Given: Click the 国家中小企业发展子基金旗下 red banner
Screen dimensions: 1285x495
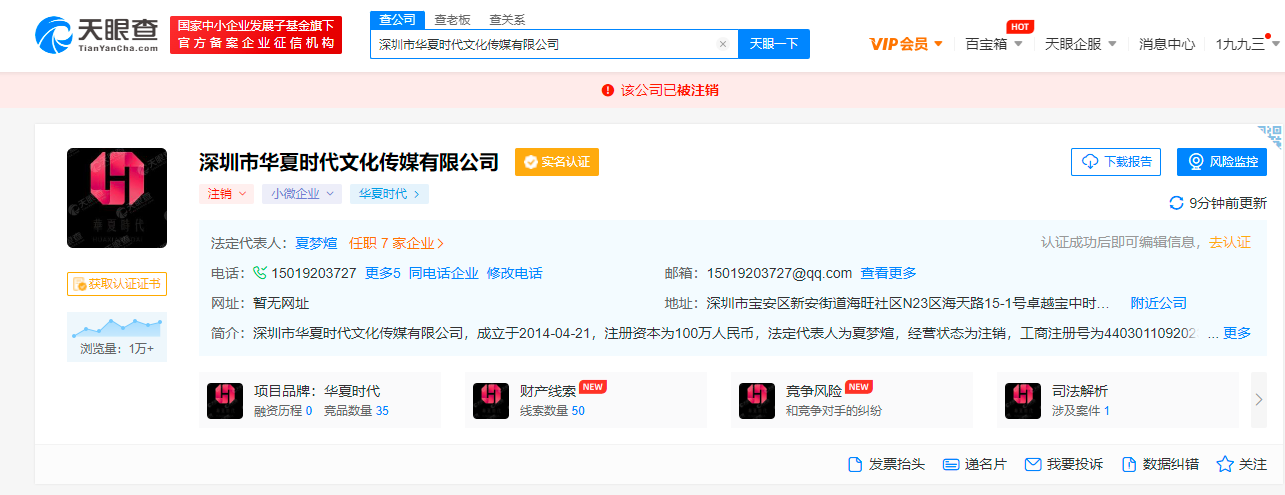Looking at the screenshot, I should [256, 35].
